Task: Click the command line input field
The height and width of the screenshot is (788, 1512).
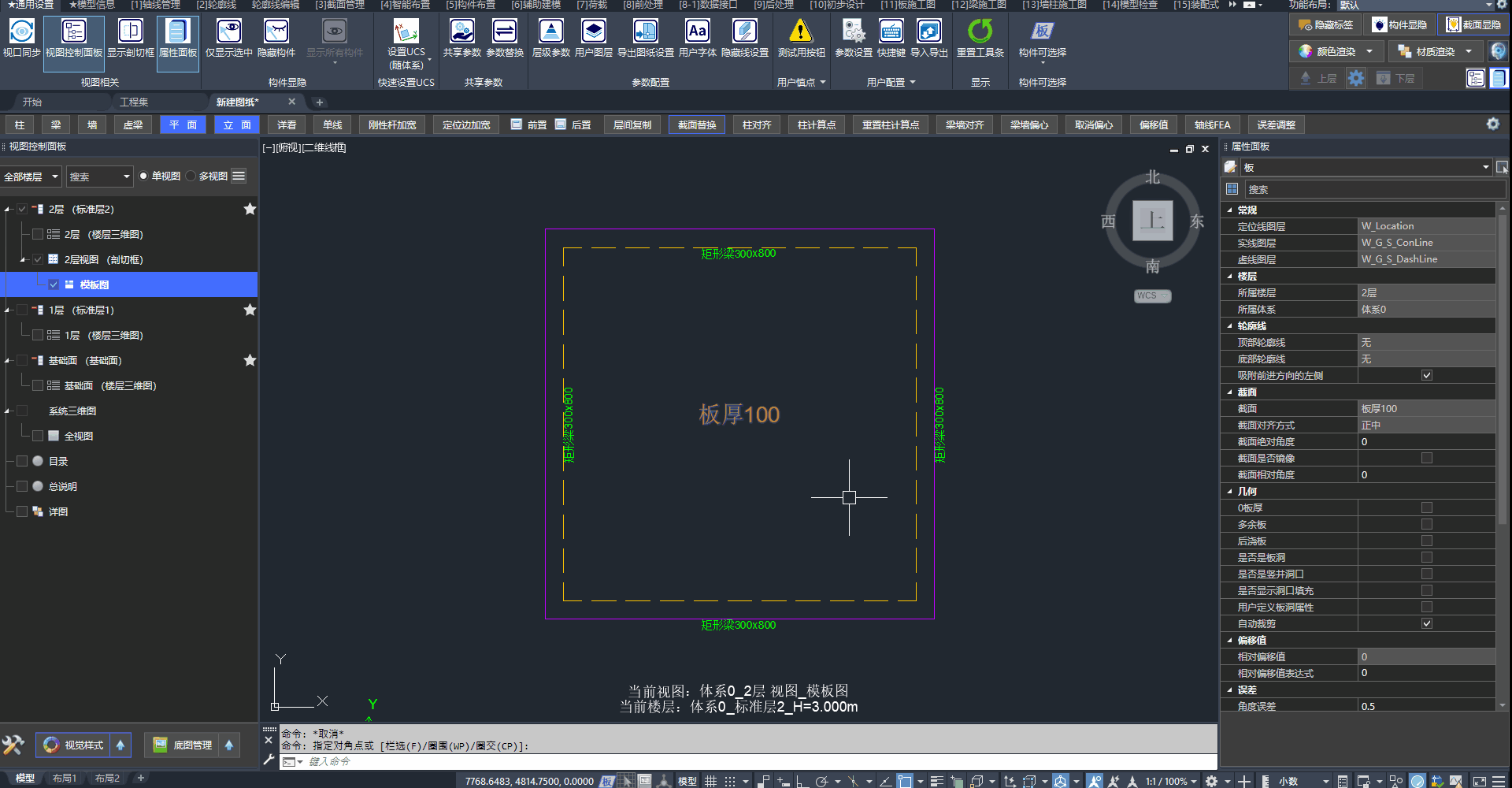Action: click(x=709, y=761)
